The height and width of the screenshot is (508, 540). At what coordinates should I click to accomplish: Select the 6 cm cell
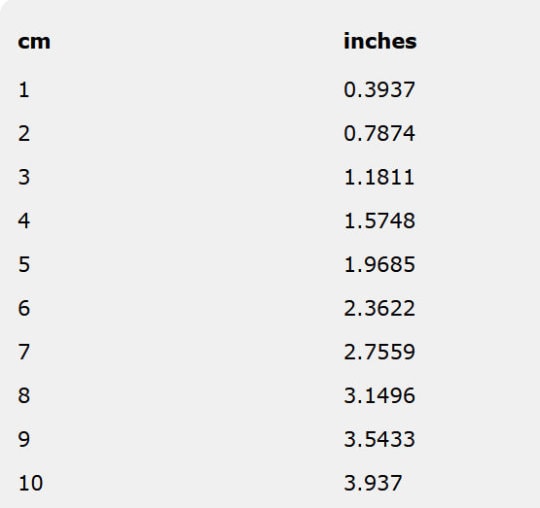[x=24, y=308]
